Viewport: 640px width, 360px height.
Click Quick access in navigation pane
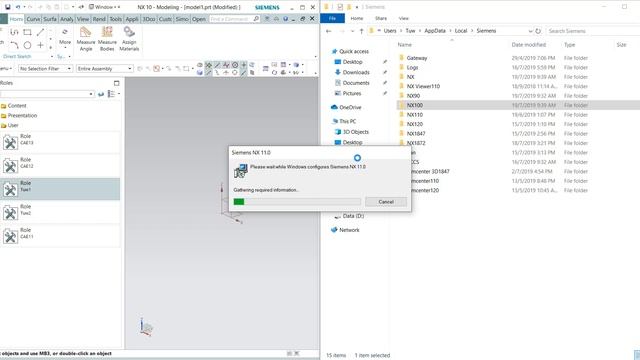pos(353,51)
